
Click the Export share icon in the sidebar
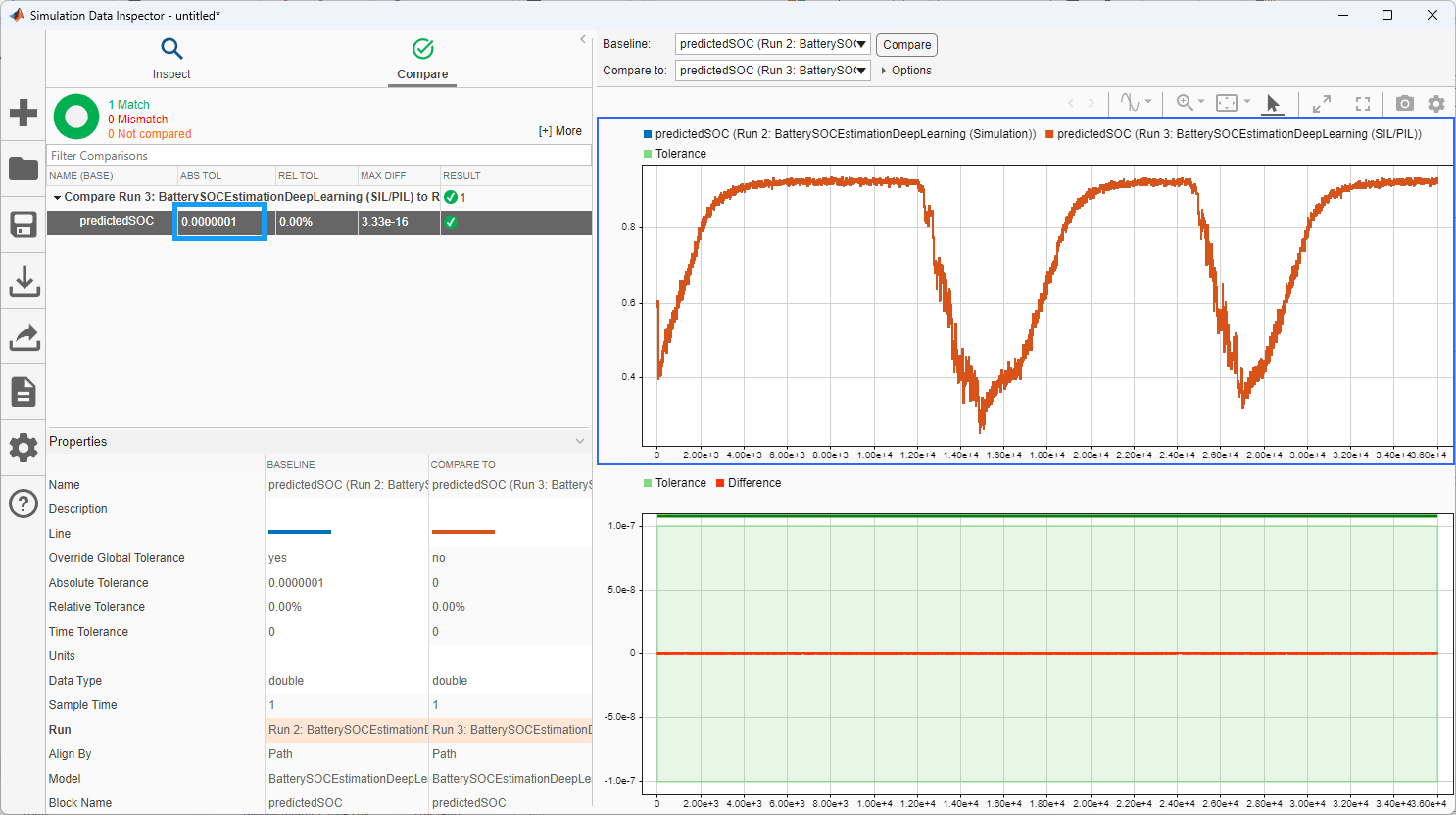click(x=24, y=337)
